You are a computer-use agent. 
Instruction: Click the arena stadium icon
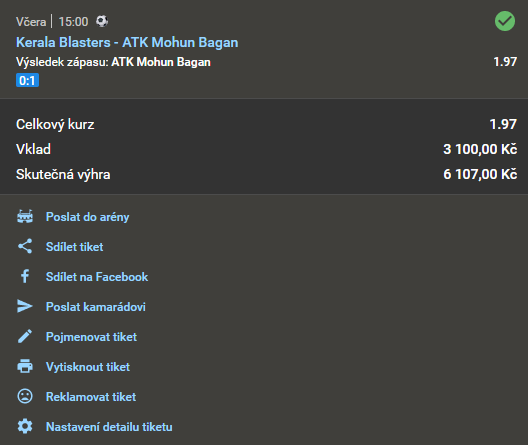pyautogui.click(x=25, y=217)
